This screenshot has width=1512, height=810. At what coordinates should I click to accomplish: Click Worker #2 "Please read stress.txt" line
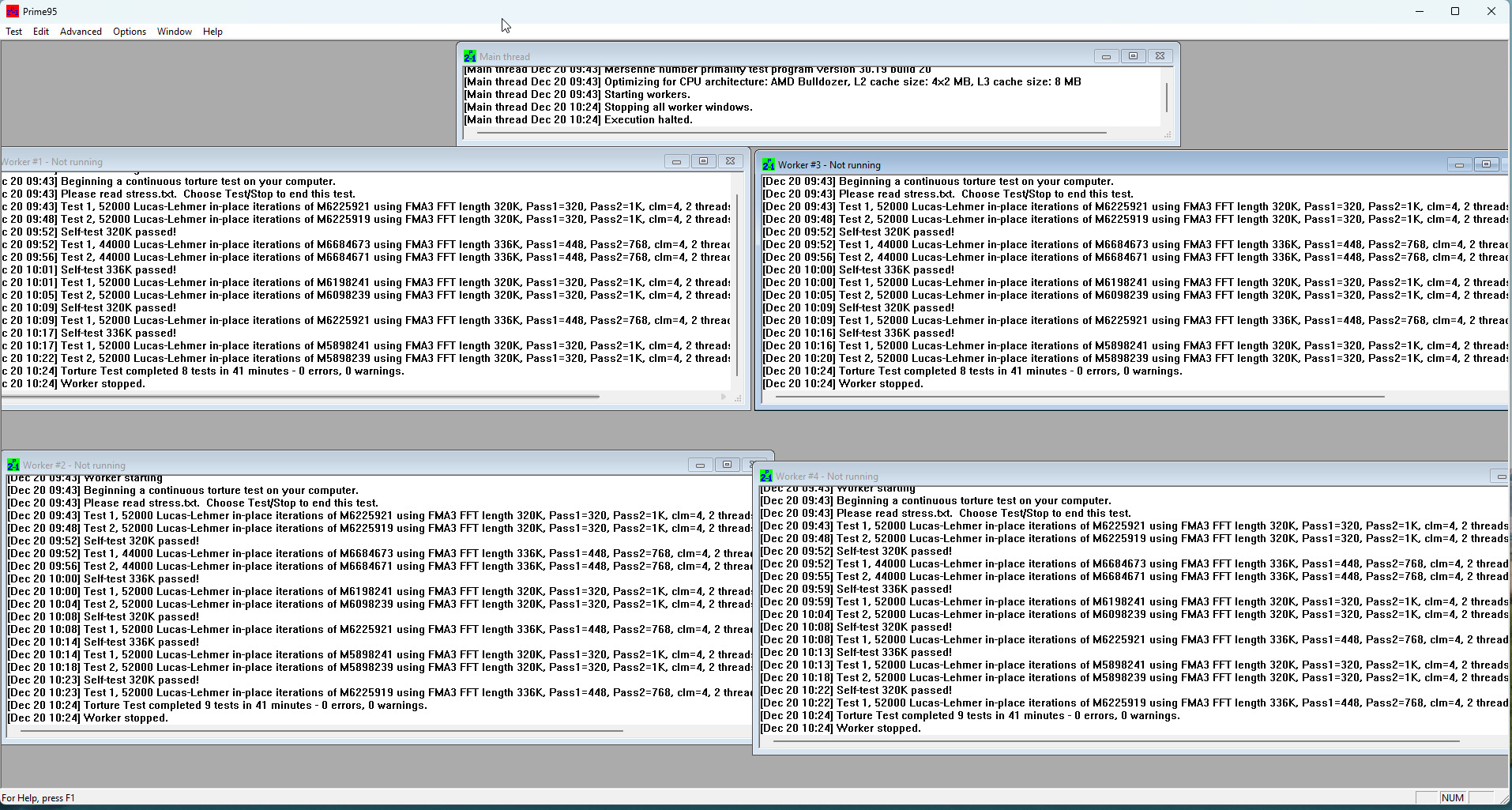(193, 503)
